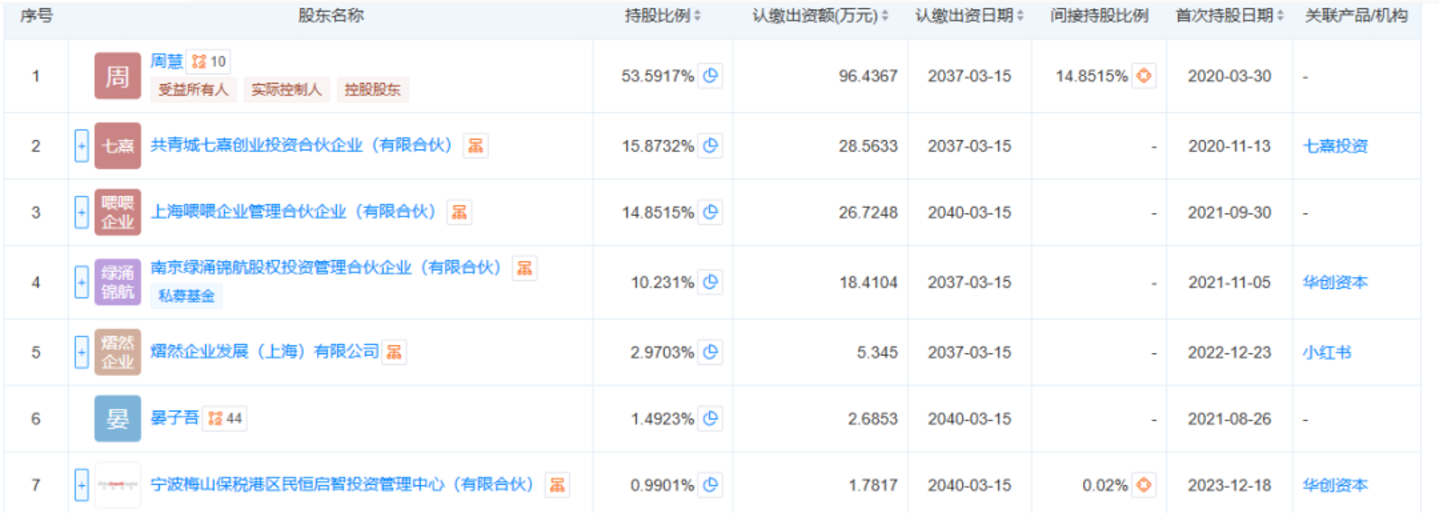
Task: Open structure icon after 宁波梅山保税港区民恒启智投资管理中心
Action: click(557, 485)
